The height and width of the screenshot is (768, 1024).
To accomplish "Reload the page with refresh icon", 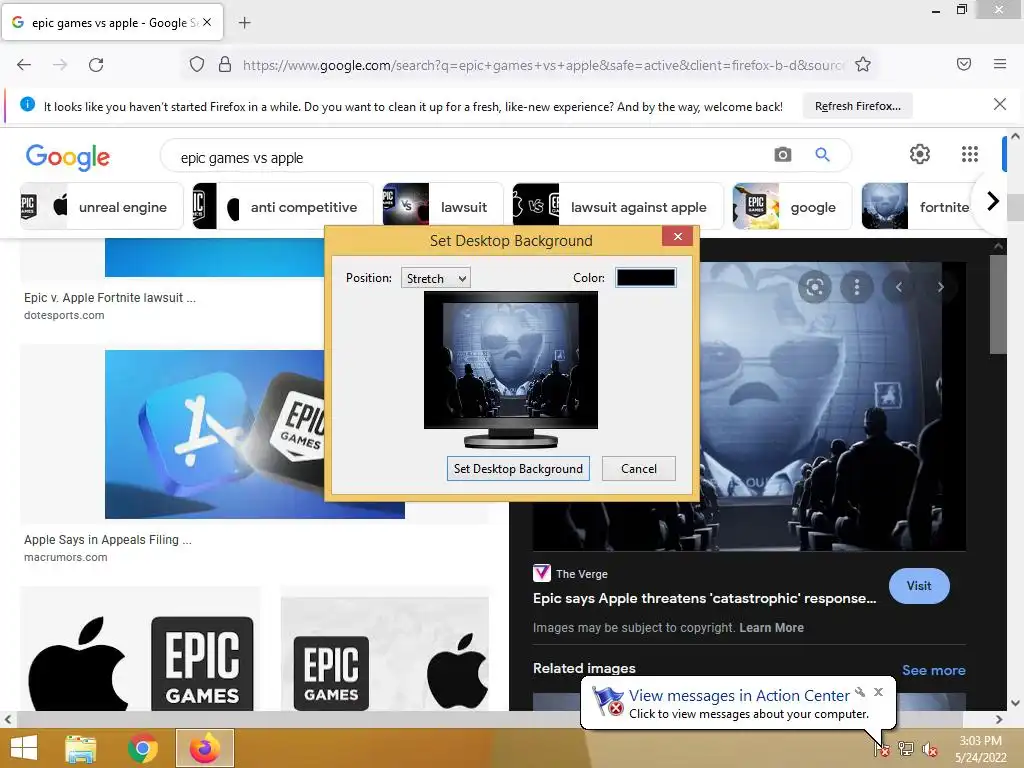I will click(x=96, y=65).
